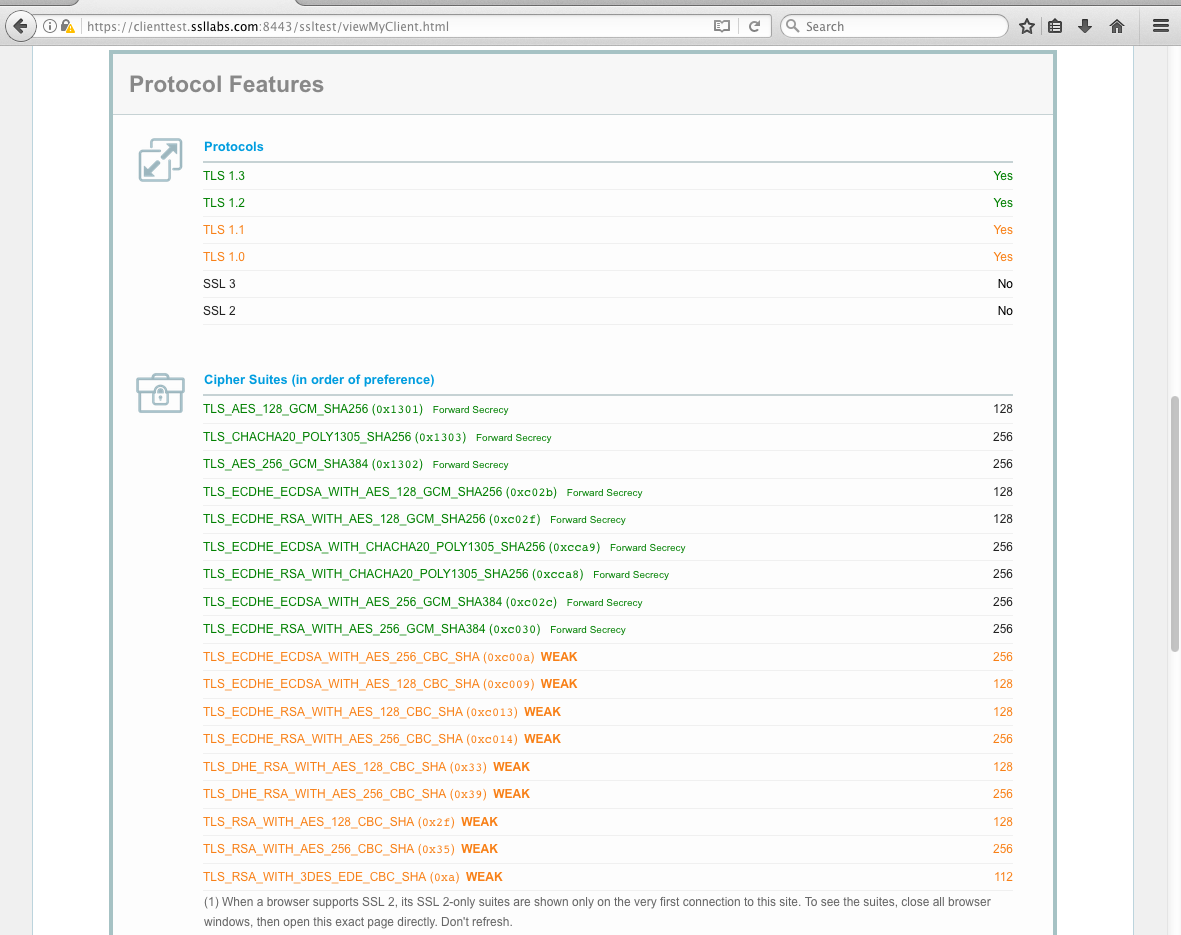Click the TLS 1.3 protocol row label
1181x935 pixels.
coord(224,176)
